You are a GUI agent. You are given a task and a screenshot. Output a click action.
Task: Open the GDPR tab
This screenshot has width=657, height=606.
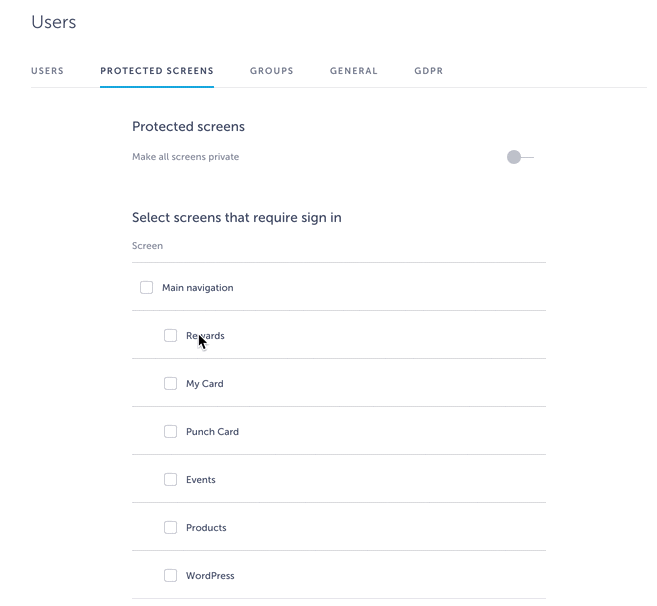429,71
